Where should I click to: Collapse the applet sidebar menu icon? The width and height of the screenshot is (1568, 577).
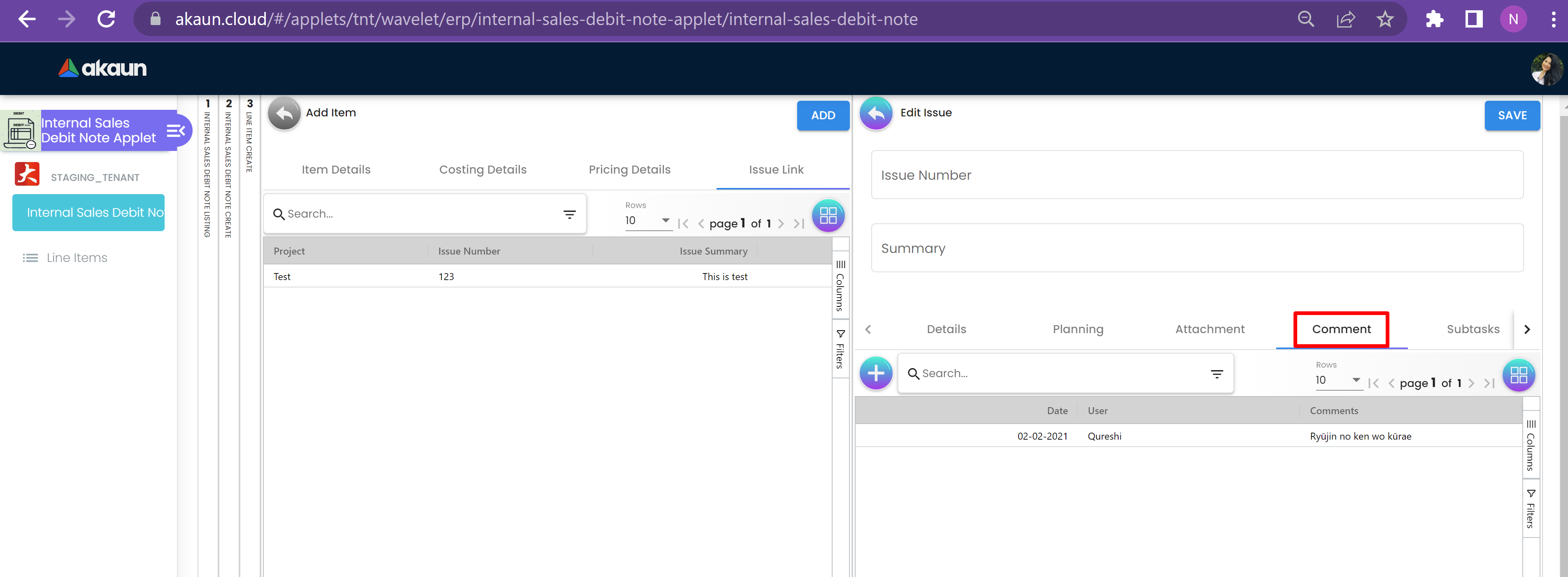coord(175,130)
